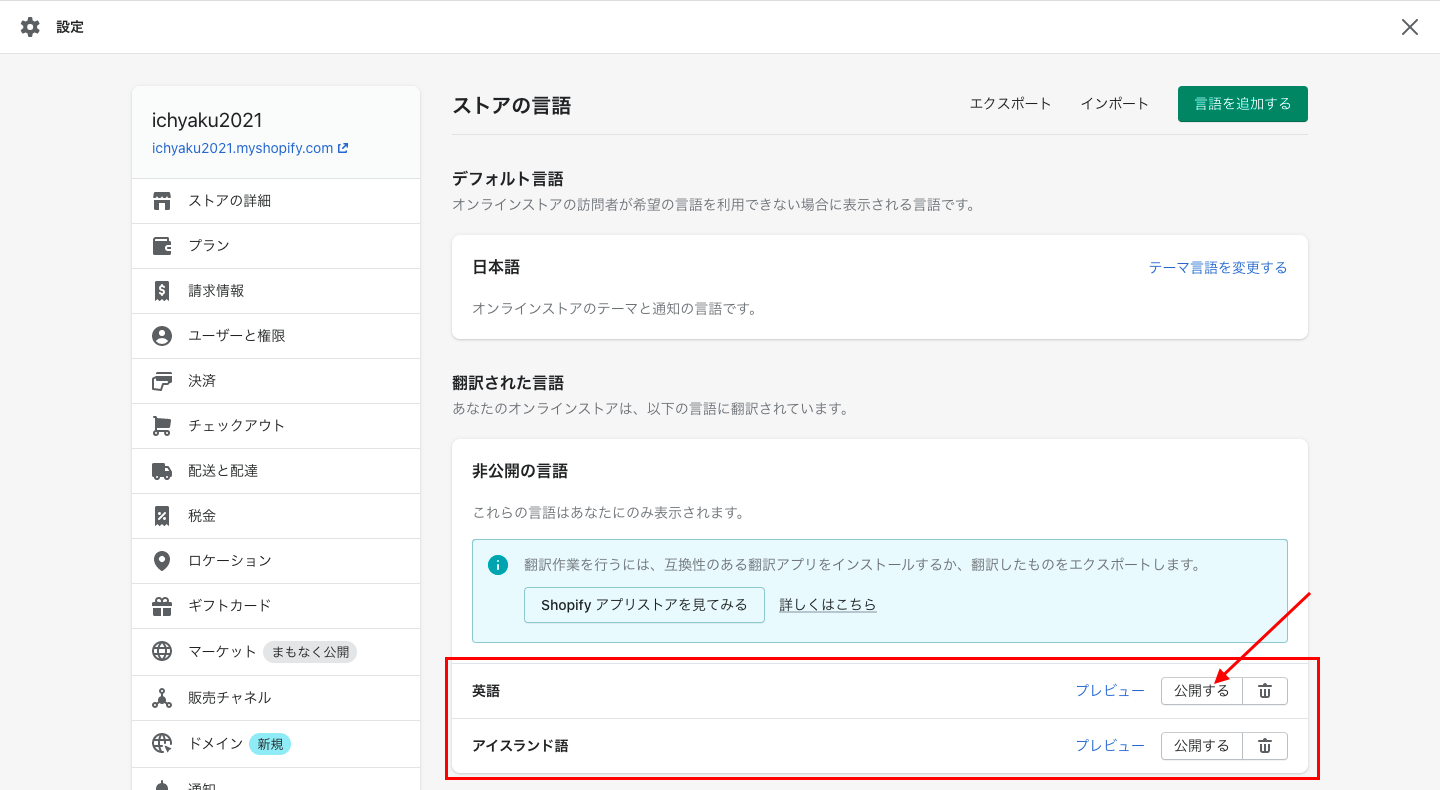Open the 詳しくはこちら link

pyautogui.click(x=828, y=605)
